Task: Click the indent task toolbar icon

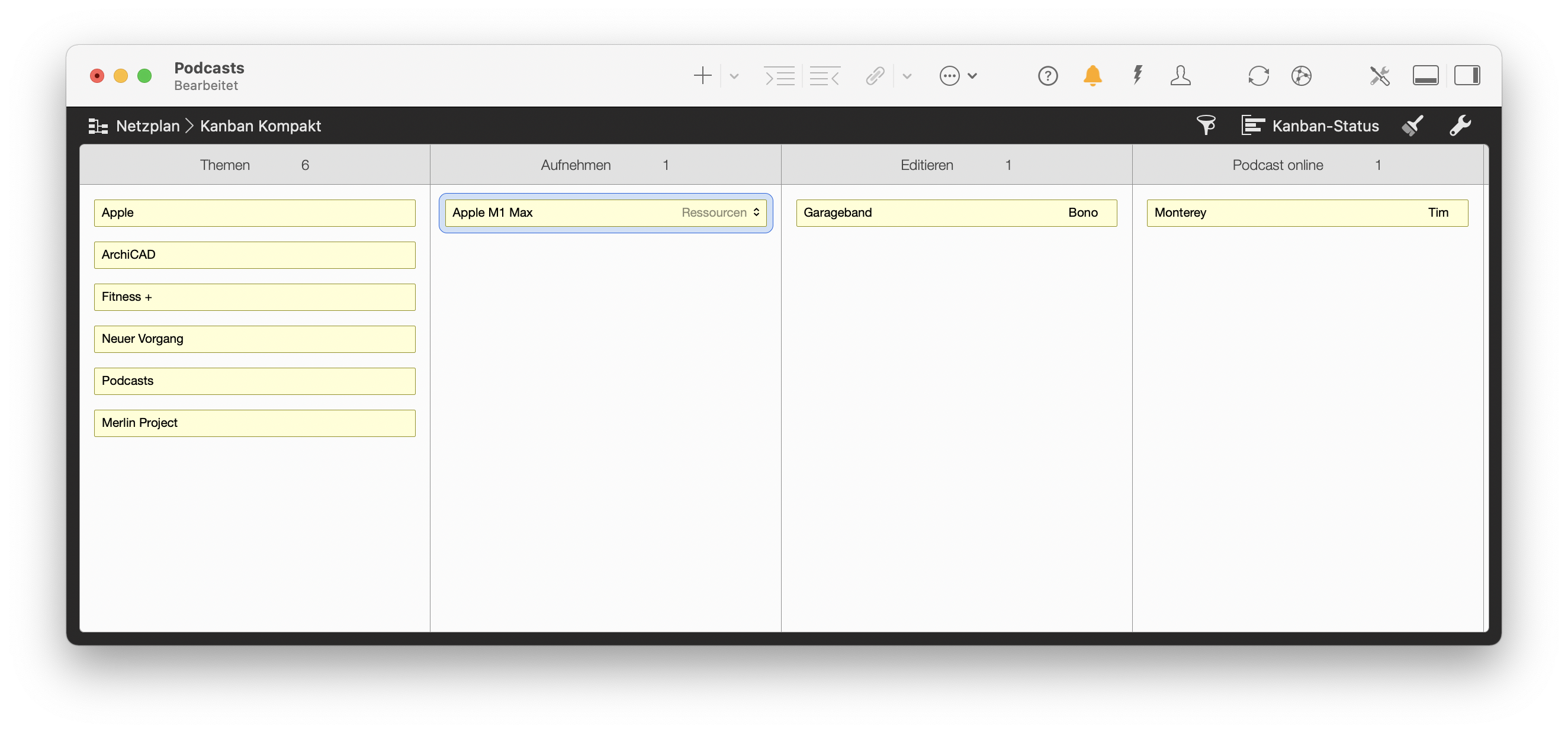Action: pos(780,76)
